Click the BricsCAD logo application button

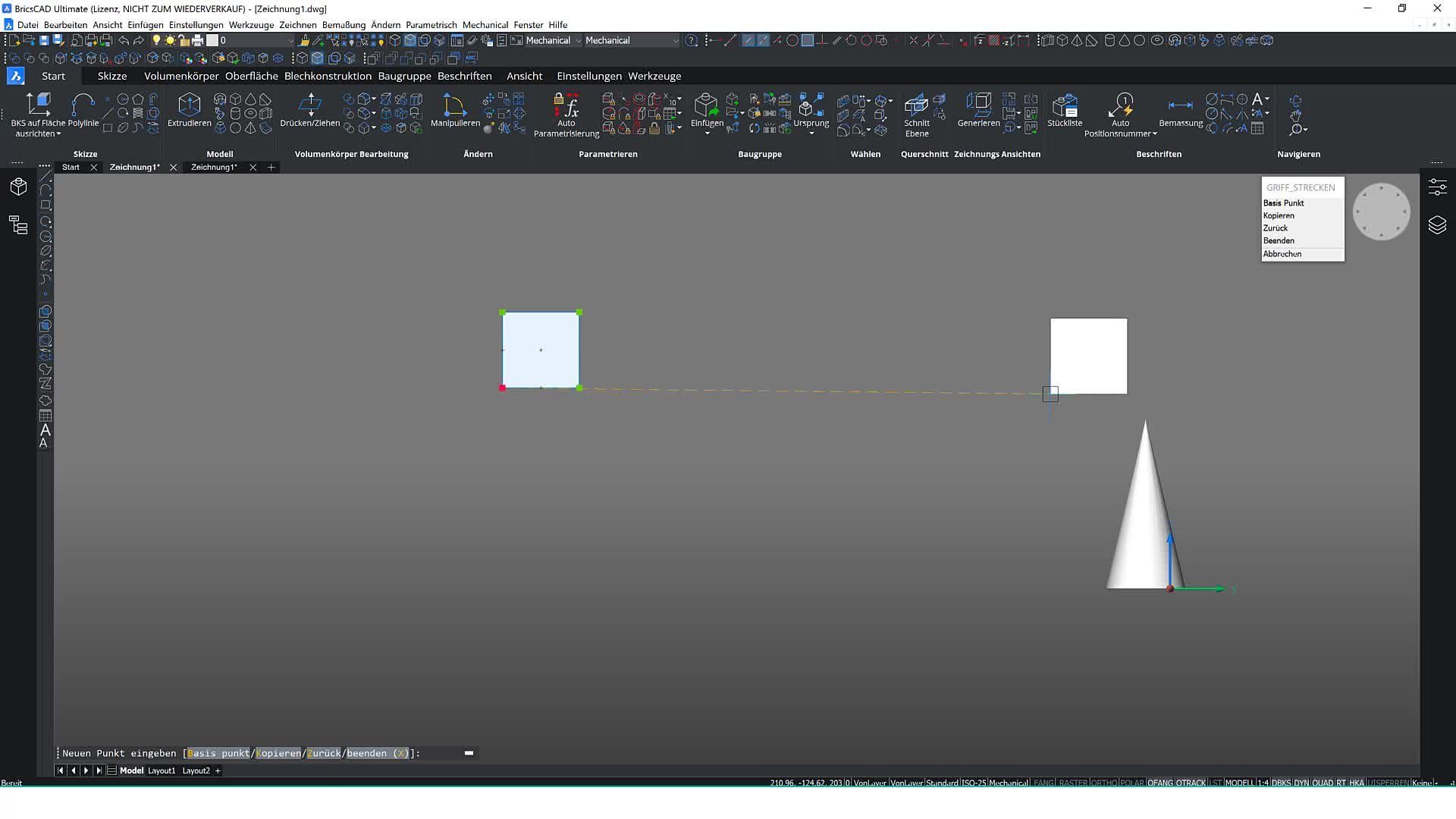click(15, 76)
